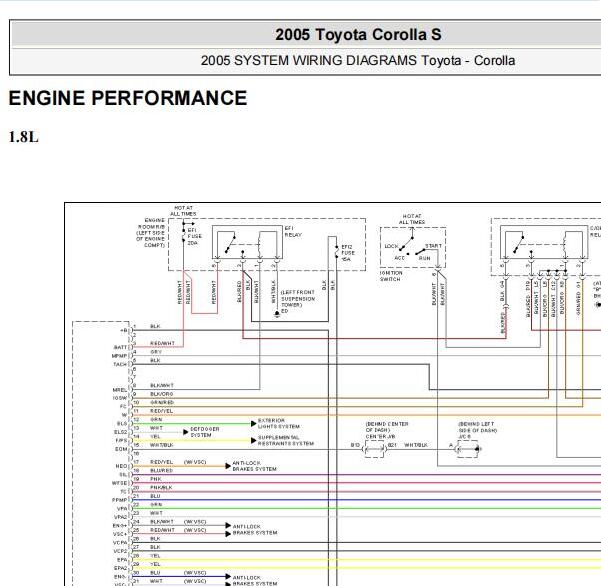The height and width of the screenshot is (586, 601).
Task: Click 'ANTI-LOCK BRAKES SYSTEM' beside pin 17
Action: tap(254, 466)
